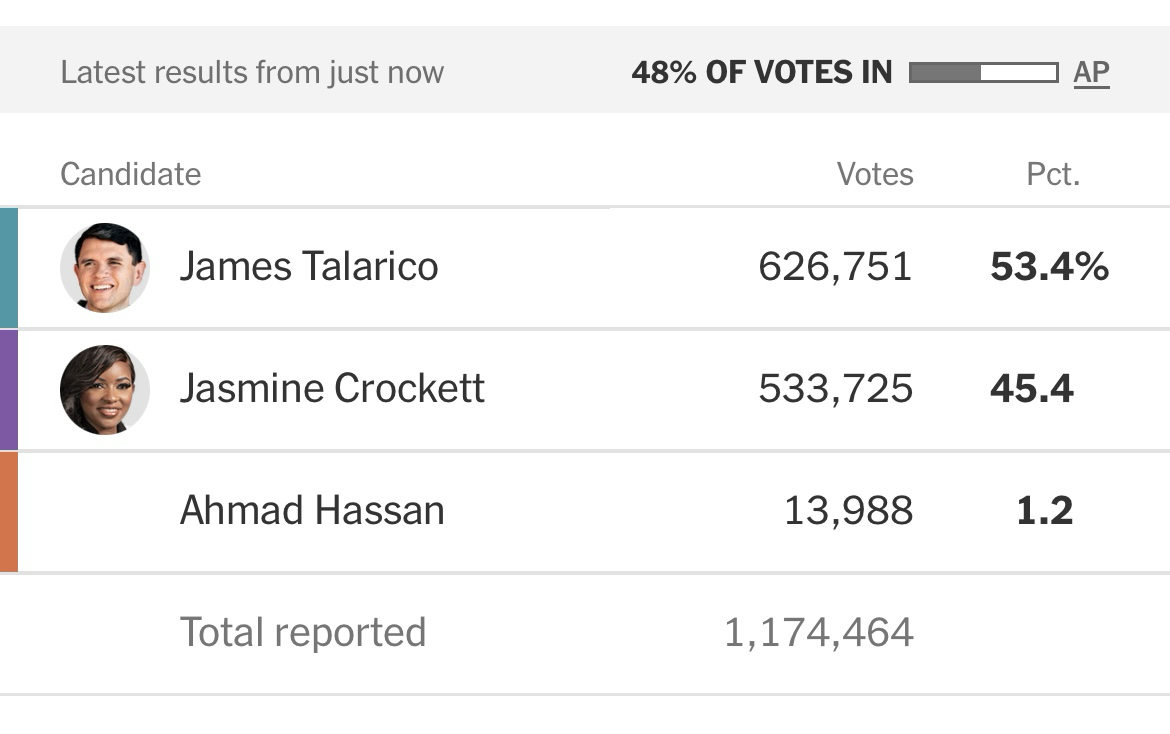The height and width of the screenshot is (734, 1170).
Task: Click the 1,174,464 total vote count
Action: [x=818, y=633]
